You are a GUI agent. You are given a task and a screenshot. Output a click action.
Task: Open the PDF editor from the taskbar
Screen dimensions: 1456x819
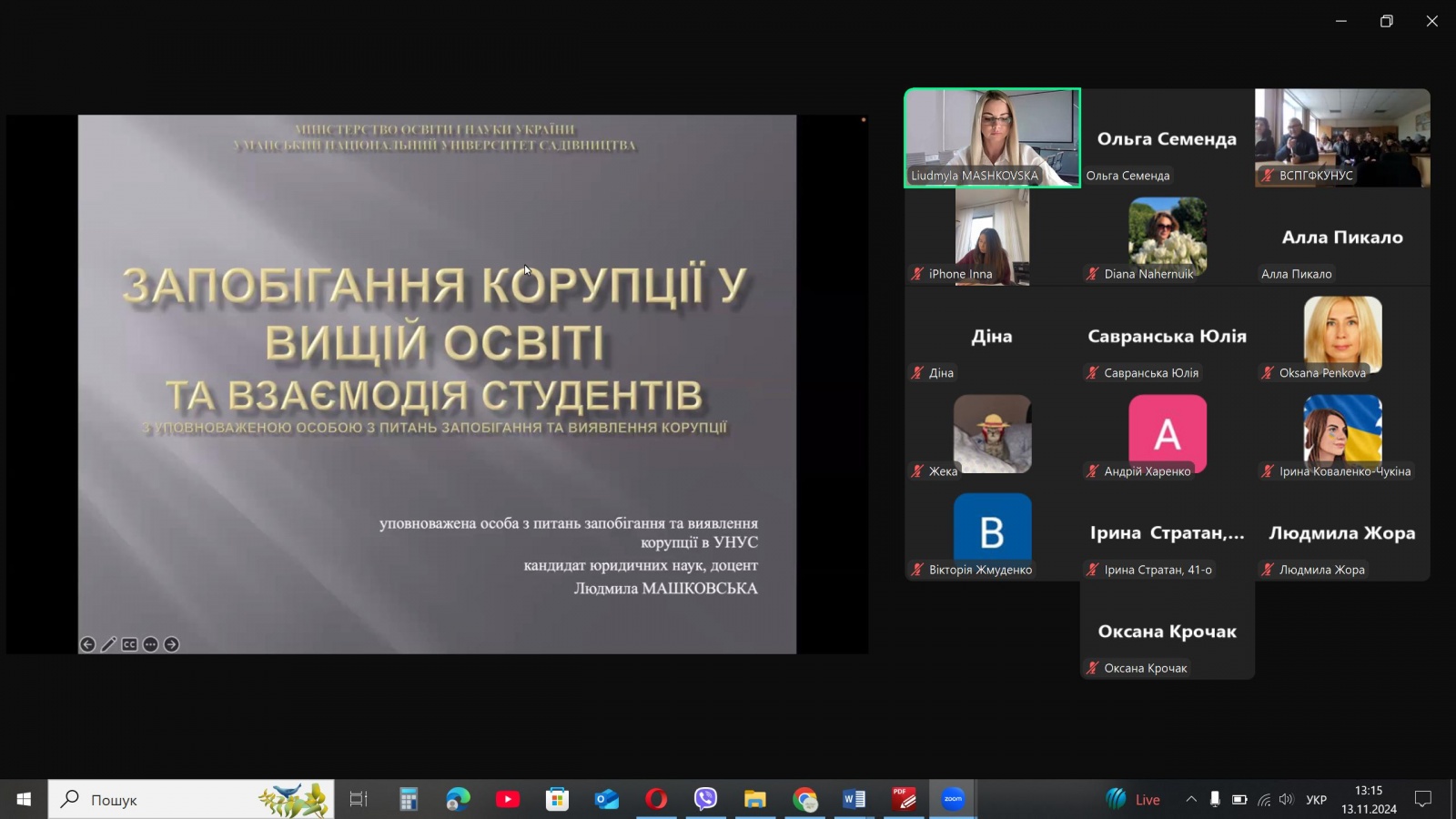coord(904,799)
